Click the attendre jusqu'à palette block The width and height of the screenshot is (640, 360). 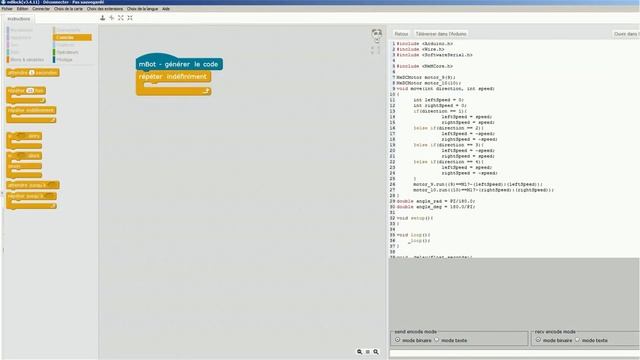[33, 185]
